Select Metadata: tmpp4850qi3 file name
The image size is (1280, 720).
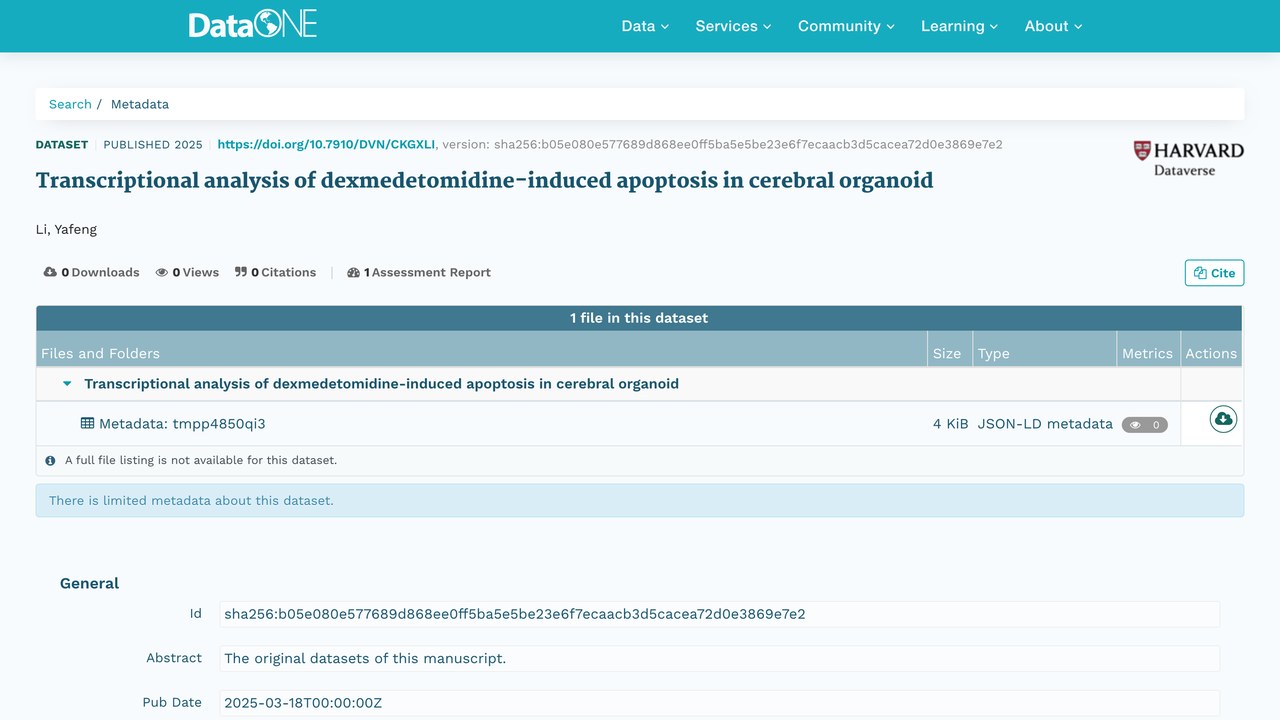click(x=182, y=424)
